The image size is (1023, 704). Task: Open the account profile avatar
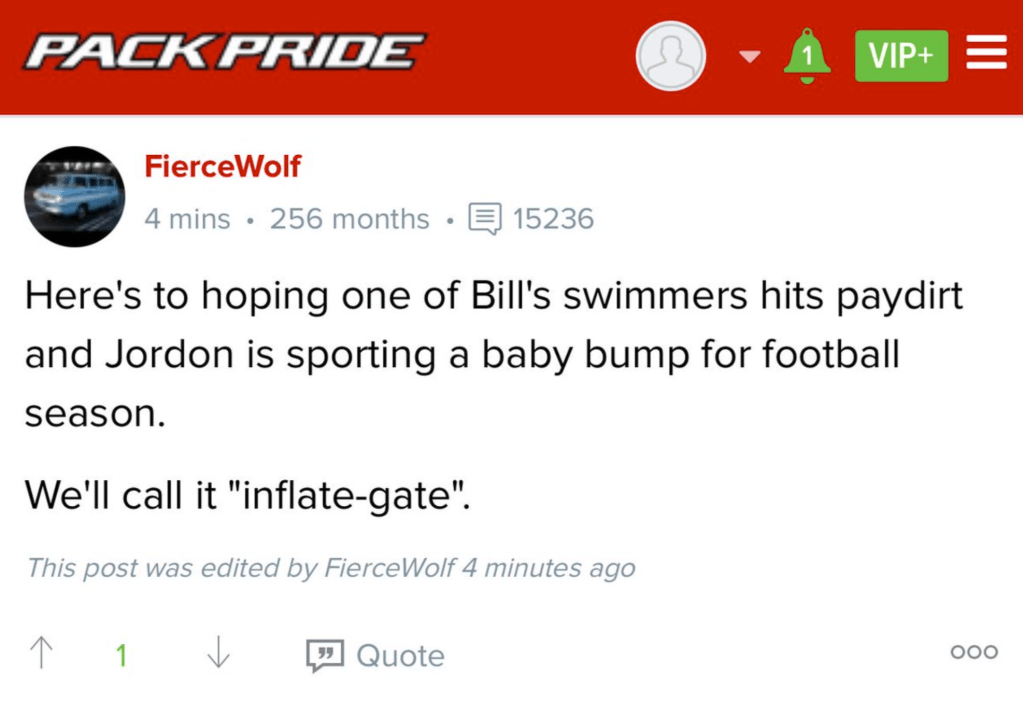pyautogui.click(x=671, y=56)
